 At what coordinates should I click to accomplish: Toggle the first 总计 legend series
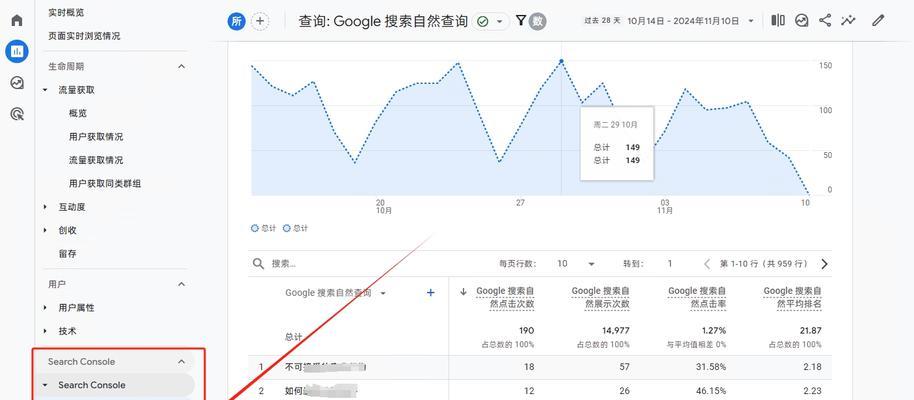pyautogui.click(x=263, y=229)
